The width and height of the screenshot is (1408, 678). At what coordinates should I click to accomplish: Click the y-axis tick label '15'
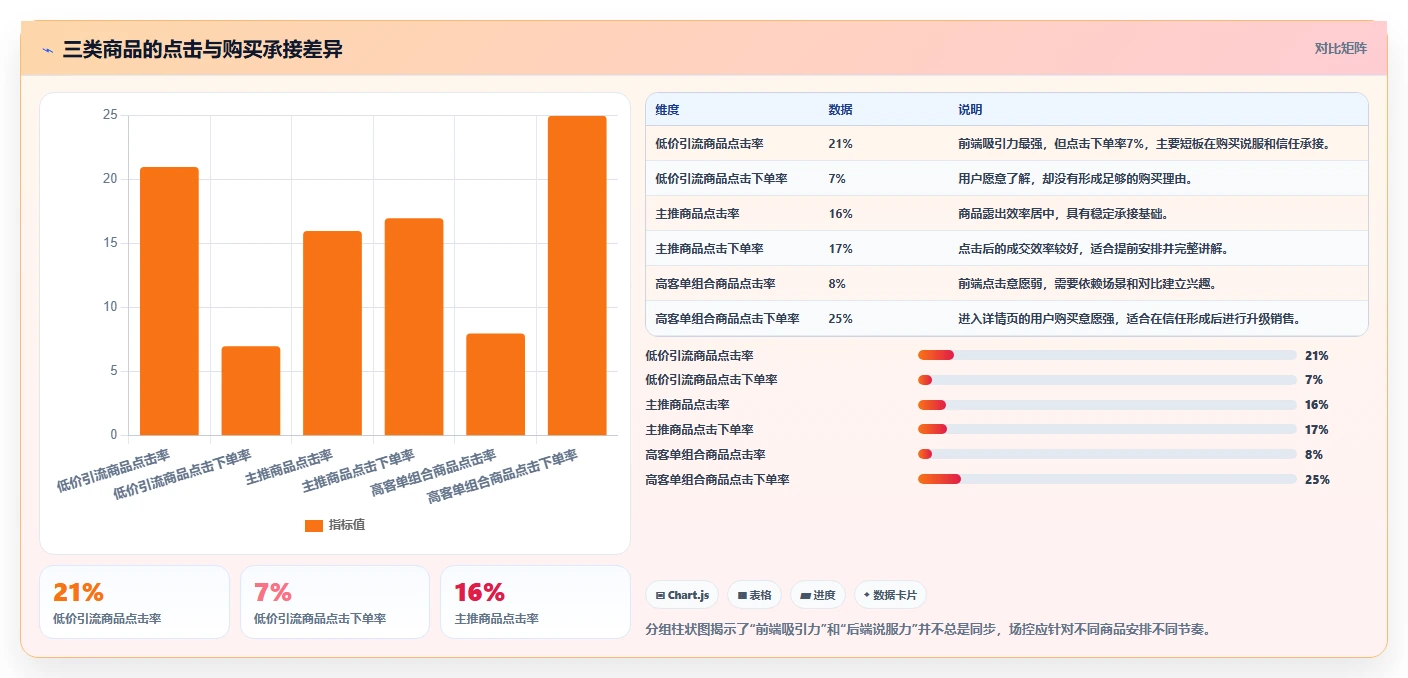click(x=110, y=243)
